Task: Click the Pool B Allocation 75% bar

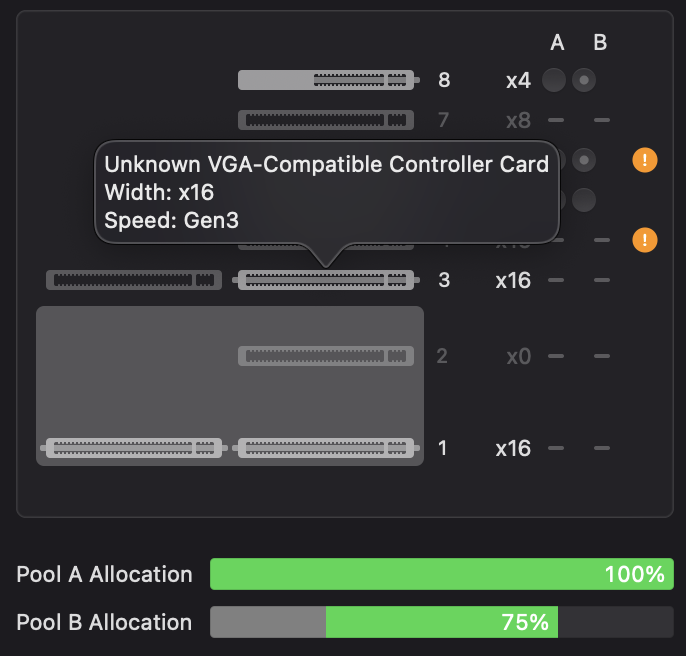Action: [x=441, y=622]
